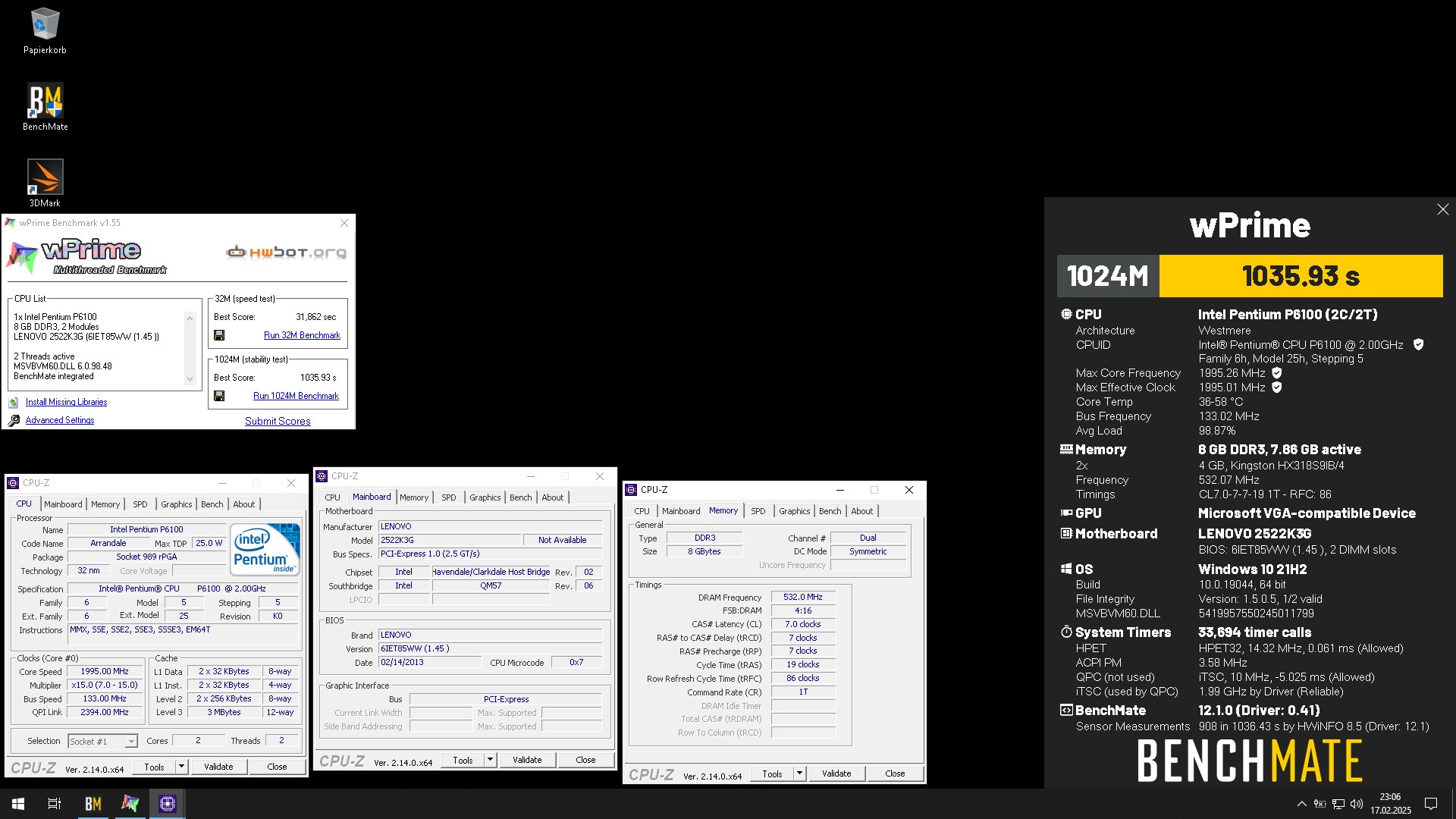
Task: Click the taskbar clock showing 23:06
Action: tap(1390, 804)
